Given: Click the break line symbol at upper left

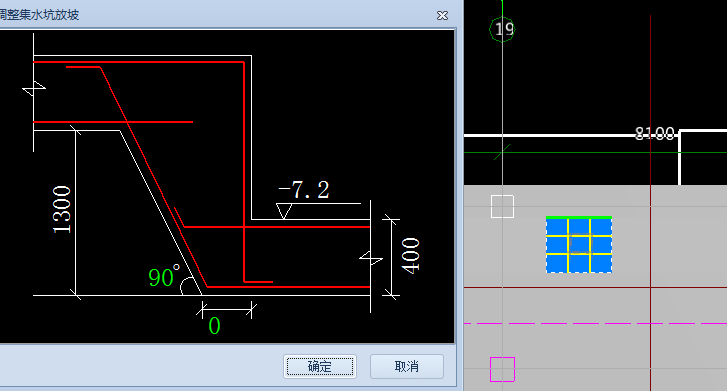Looking at the screenshot, I should click(x=34, y=88).
